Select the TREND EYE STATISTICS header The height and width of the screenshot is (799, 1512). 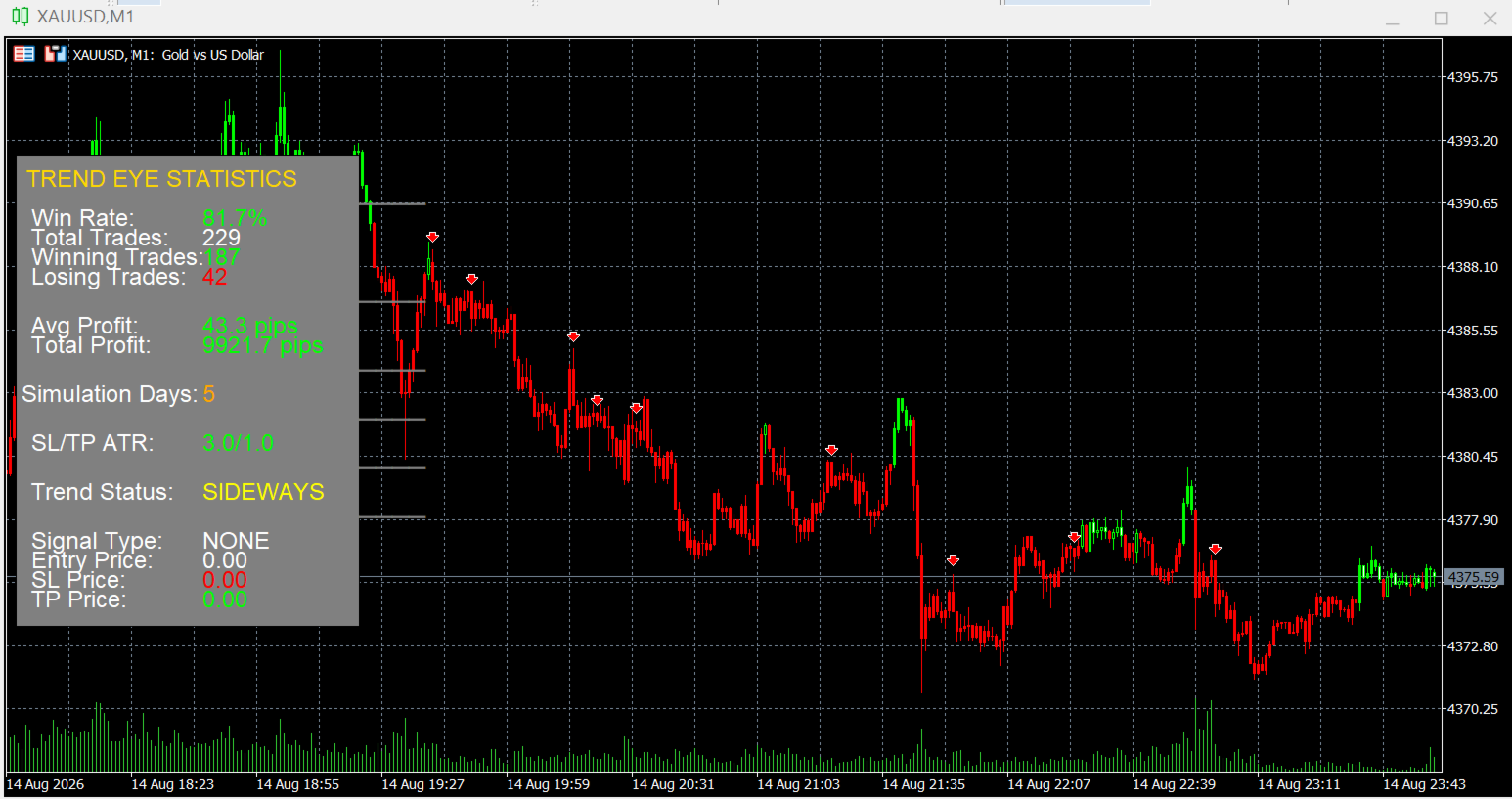(x=161, y=179)
